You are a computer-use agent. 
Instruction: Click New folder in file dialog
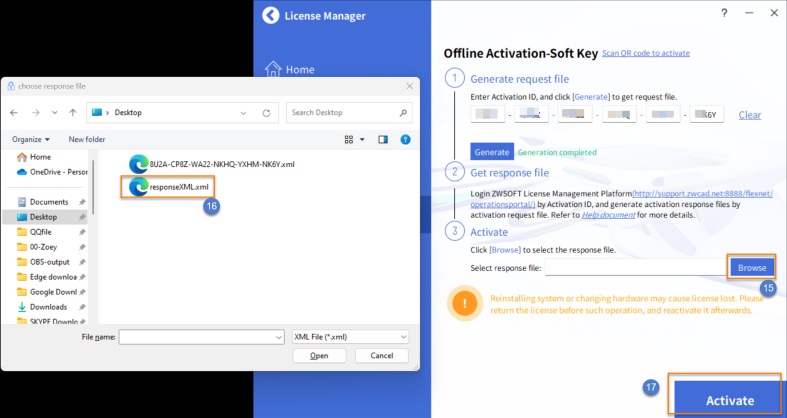tap(87, 140)
